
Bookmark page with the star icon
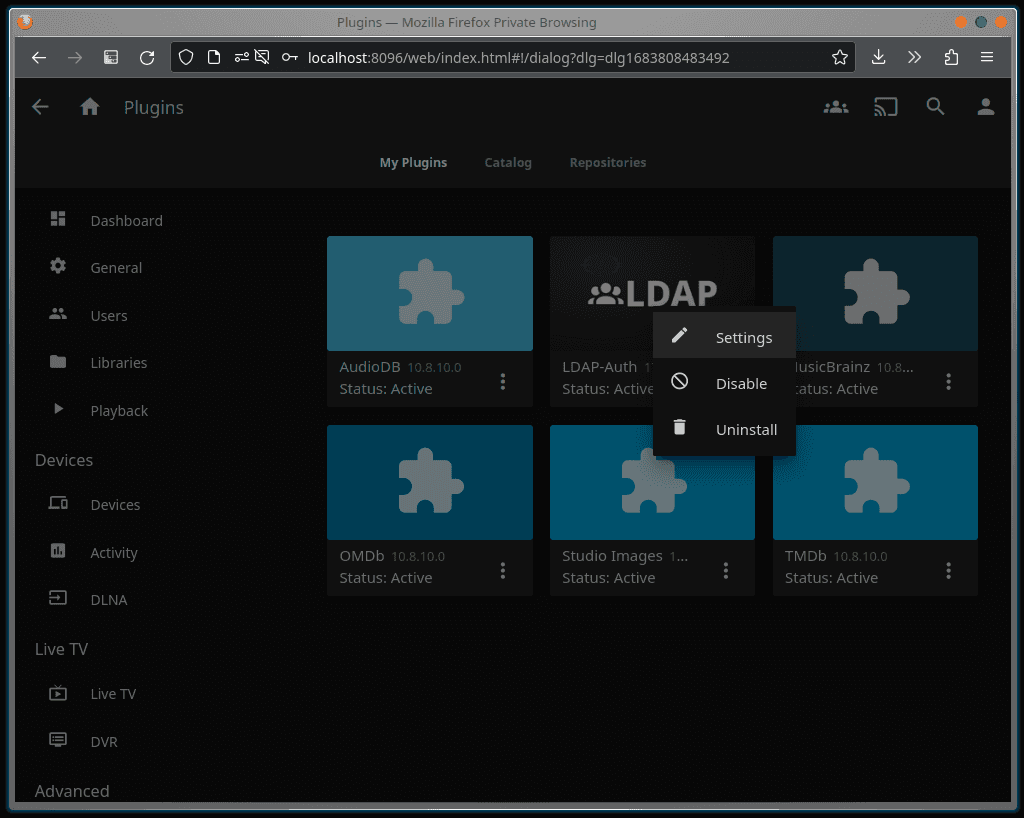(840, 58)
